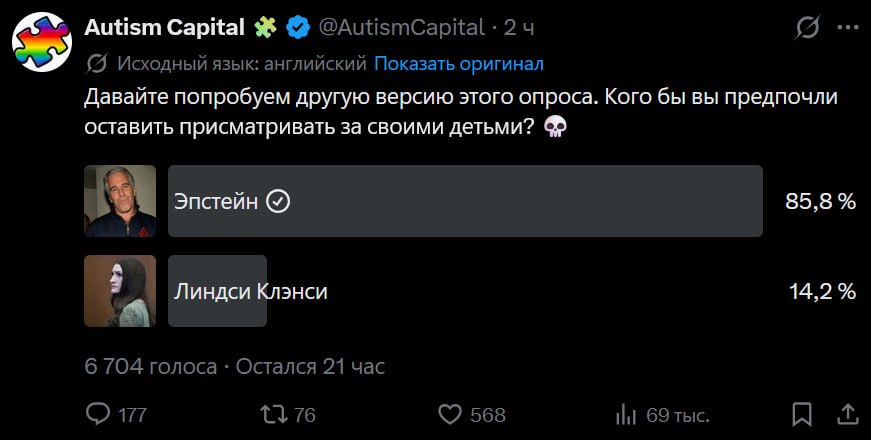Like the post with heart icon
Image resolution: width=871 pixels, height=440 pixels.
click(x=450, y=414)
